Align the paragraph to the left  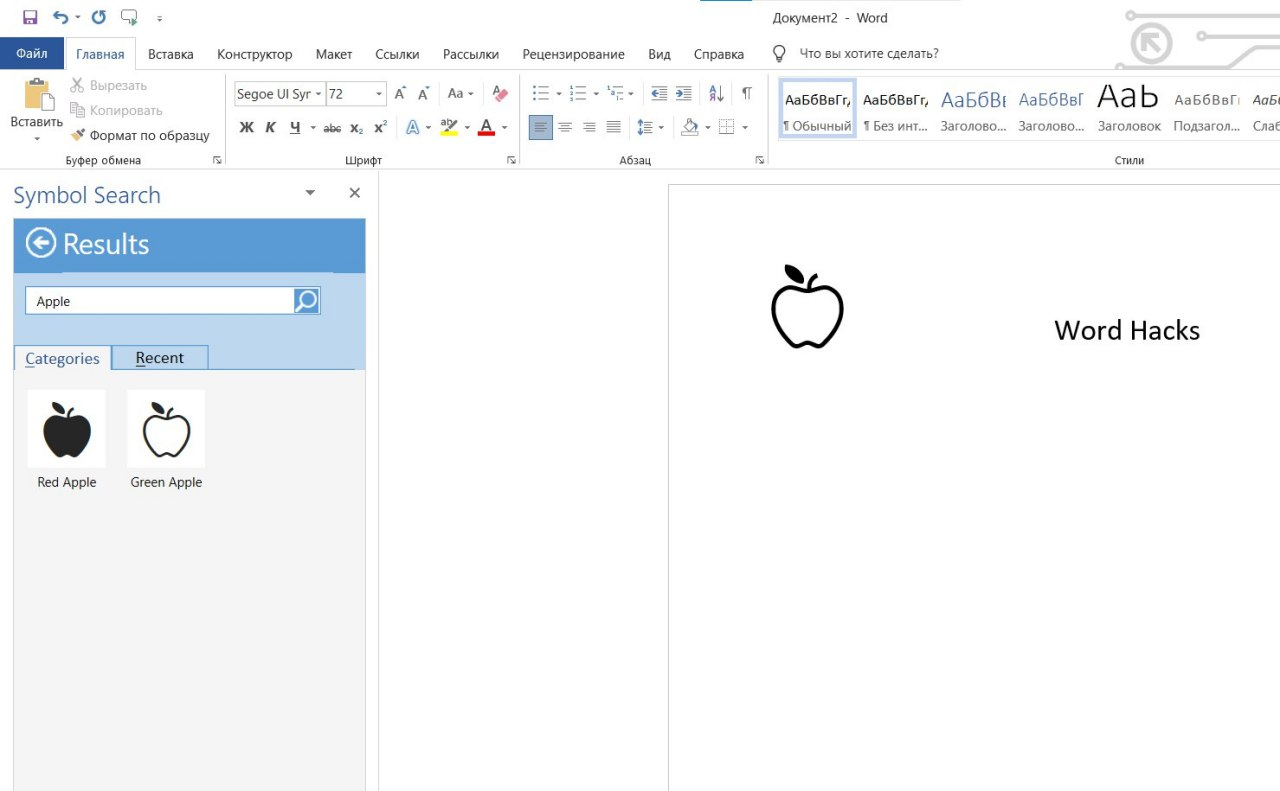tap(540, 128)
